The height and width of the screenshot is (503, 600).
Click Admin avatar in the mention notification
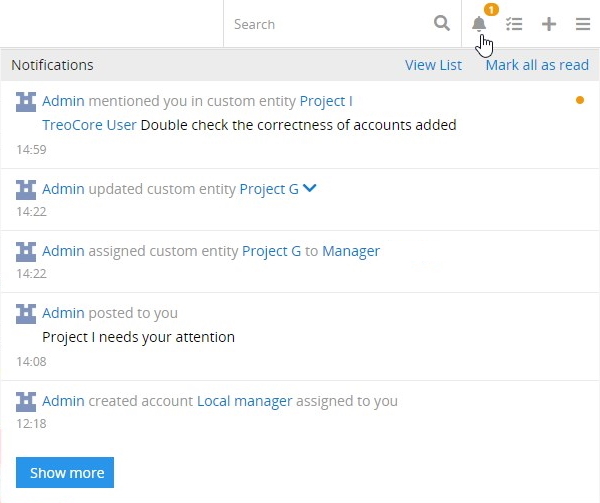point(26,101)
